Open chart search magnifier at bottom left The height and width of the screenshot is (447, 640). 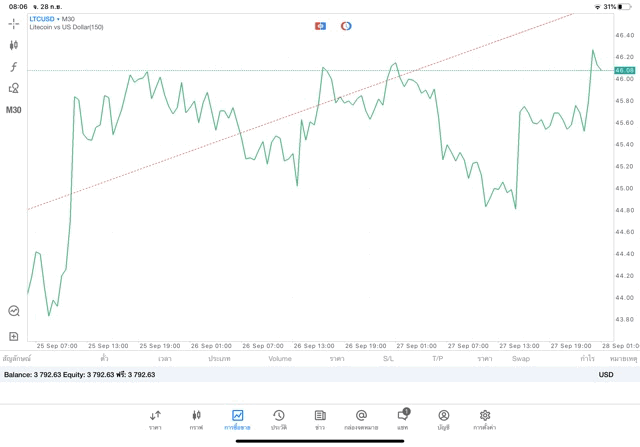[14, 311]
